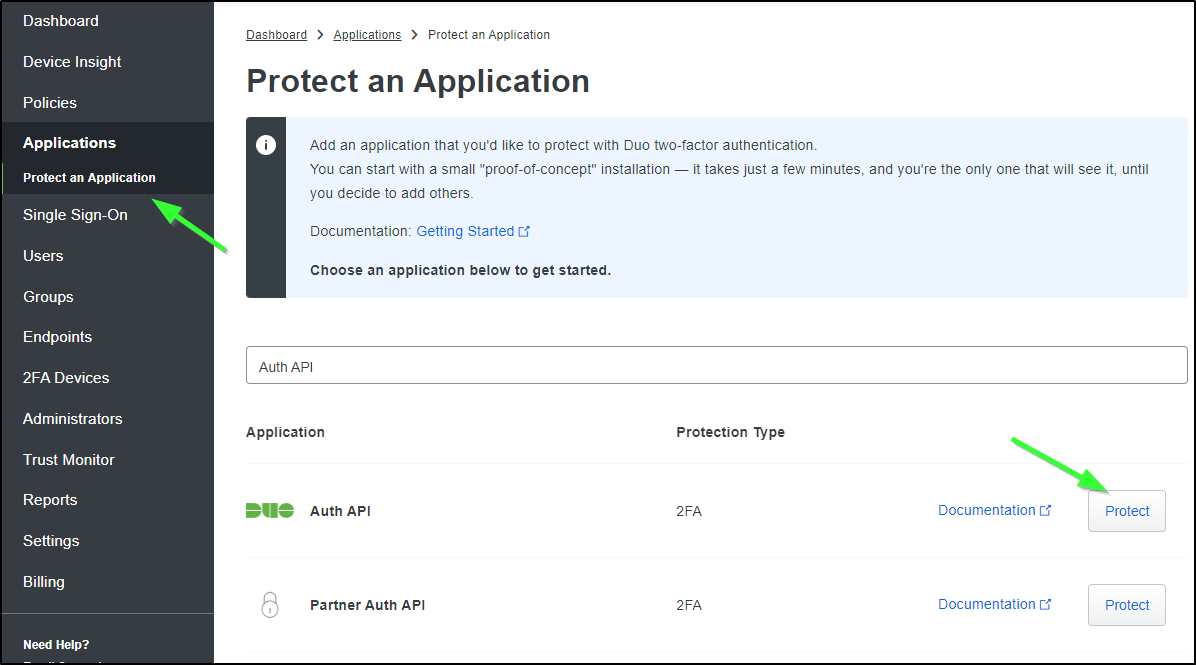Viewport: 1196px width, 665px height.
Task: Click external-link icon on Partner Auth API Documentation
Action: pyautogui.click(x=1046, y=604)
